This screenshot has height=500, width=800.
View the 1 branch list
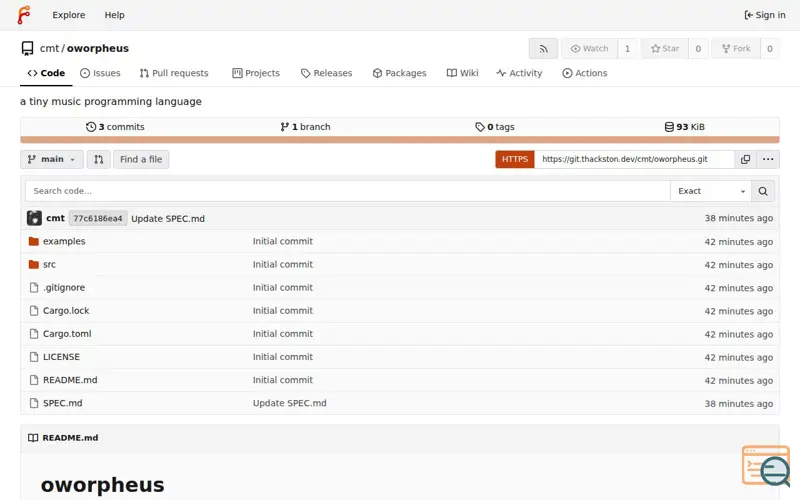click(x=305, y=127)
